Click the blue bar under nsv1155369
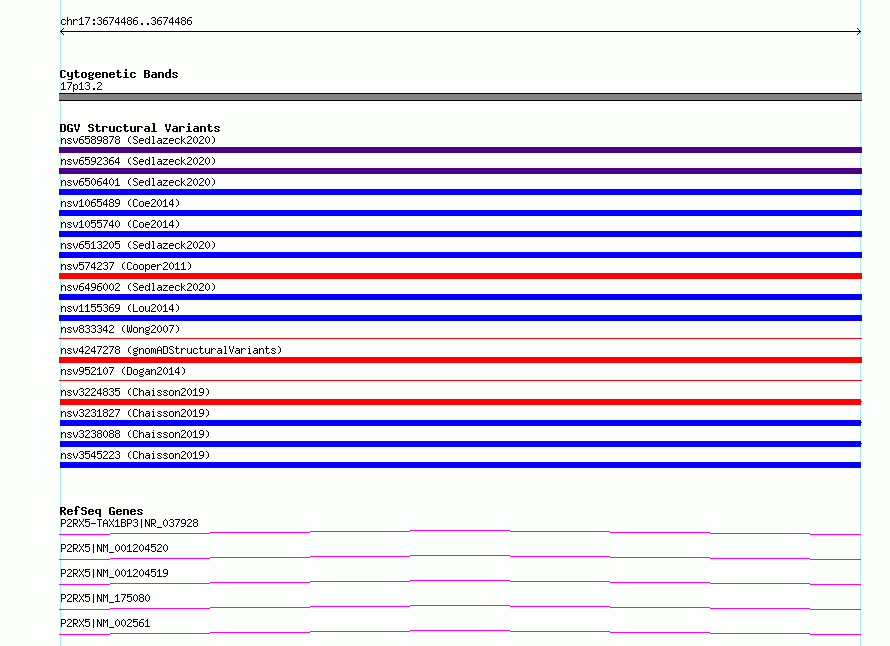This screenshot has height=646, width=890. click(460, 318)
